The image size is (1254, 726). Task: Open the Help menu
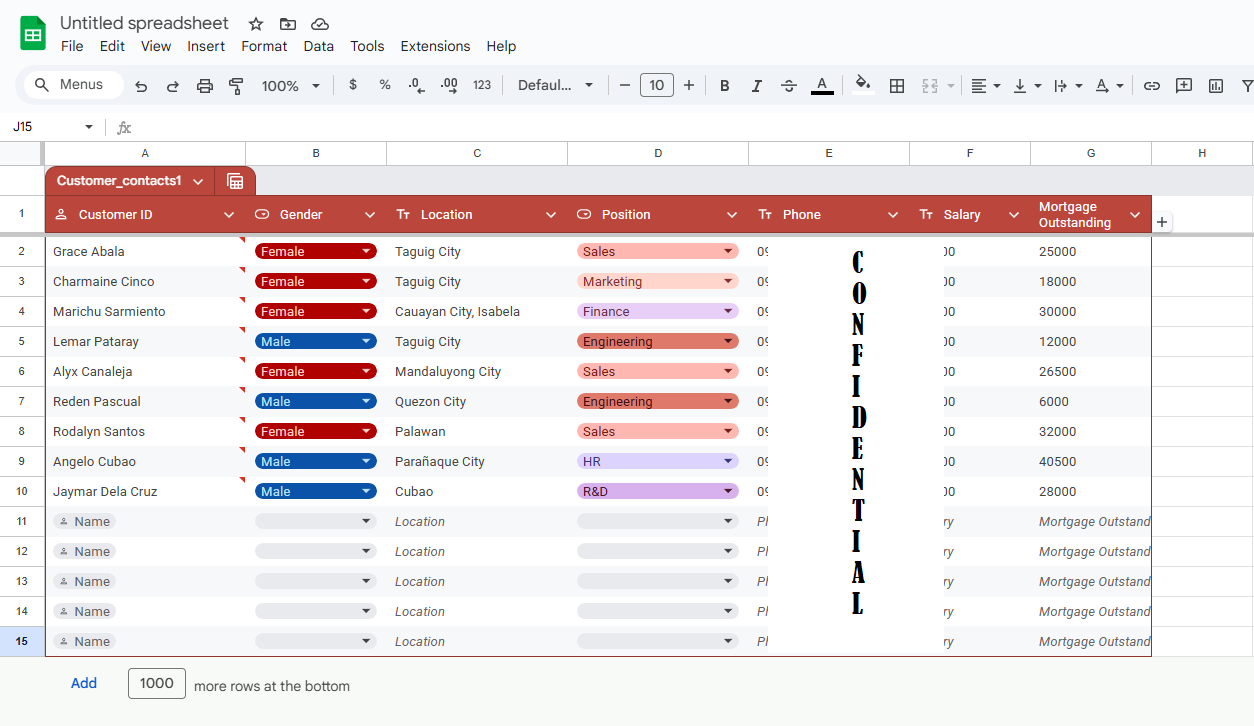501,46
